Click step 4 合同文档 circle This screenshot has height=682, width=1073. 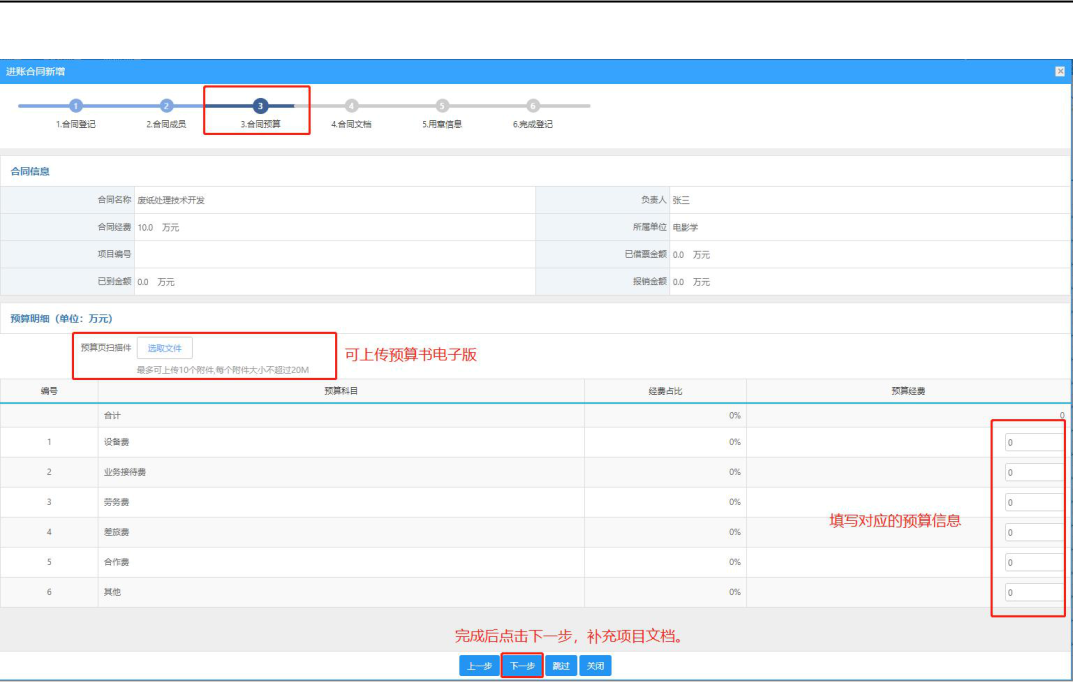[x=351, y=105]
